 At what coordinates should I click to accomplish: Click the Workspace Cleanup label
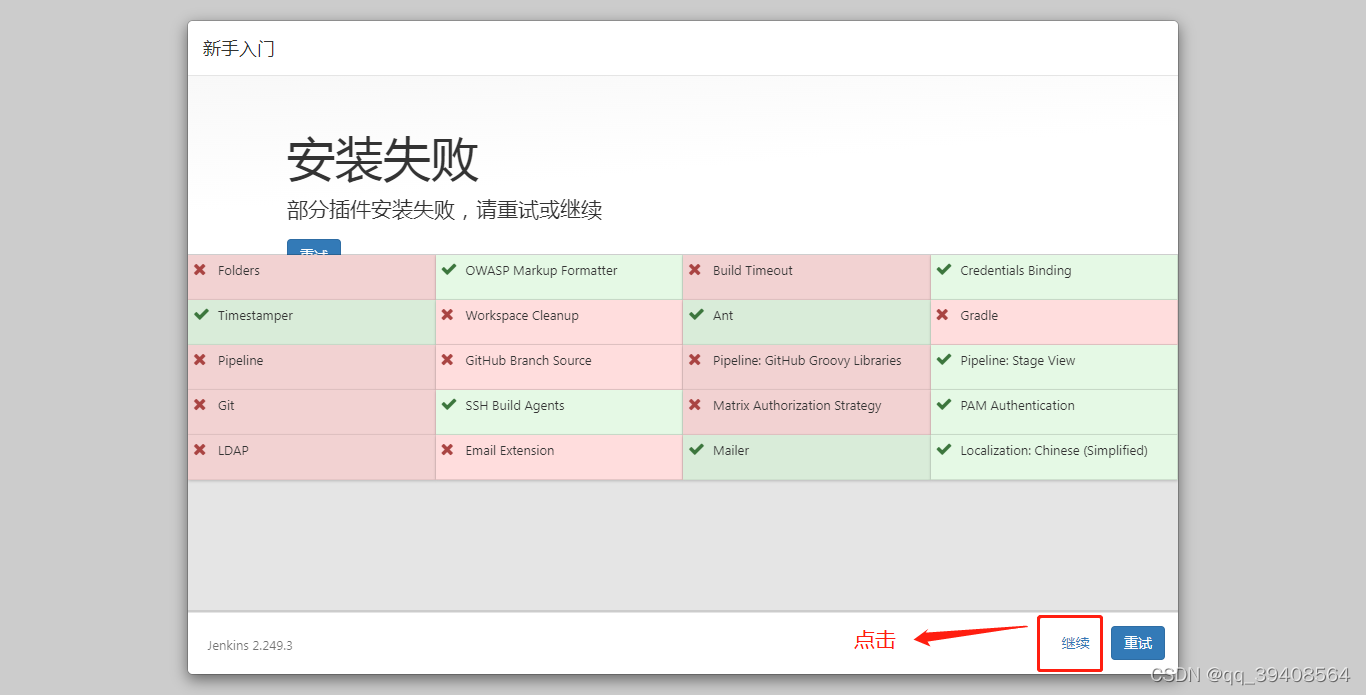pyautogui.click(x=522, y=316)
